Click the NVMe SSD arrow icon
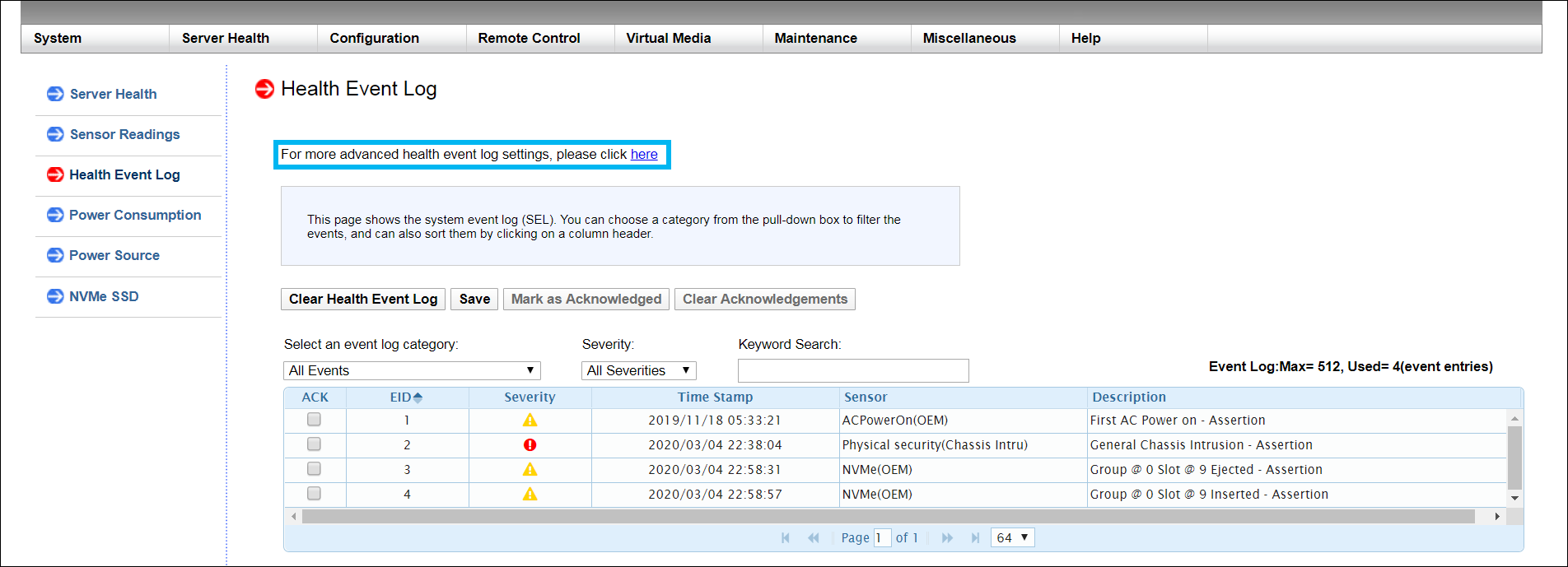The height and width of the screenshot is (567, 1568). (x=55, y=296)
